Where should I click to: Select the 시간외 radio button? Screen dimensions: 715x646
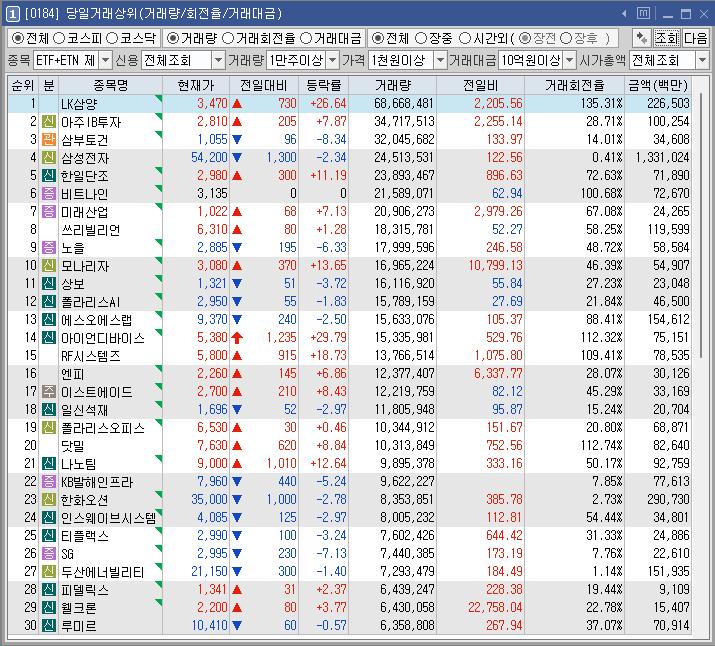click(x=465, y=38)
